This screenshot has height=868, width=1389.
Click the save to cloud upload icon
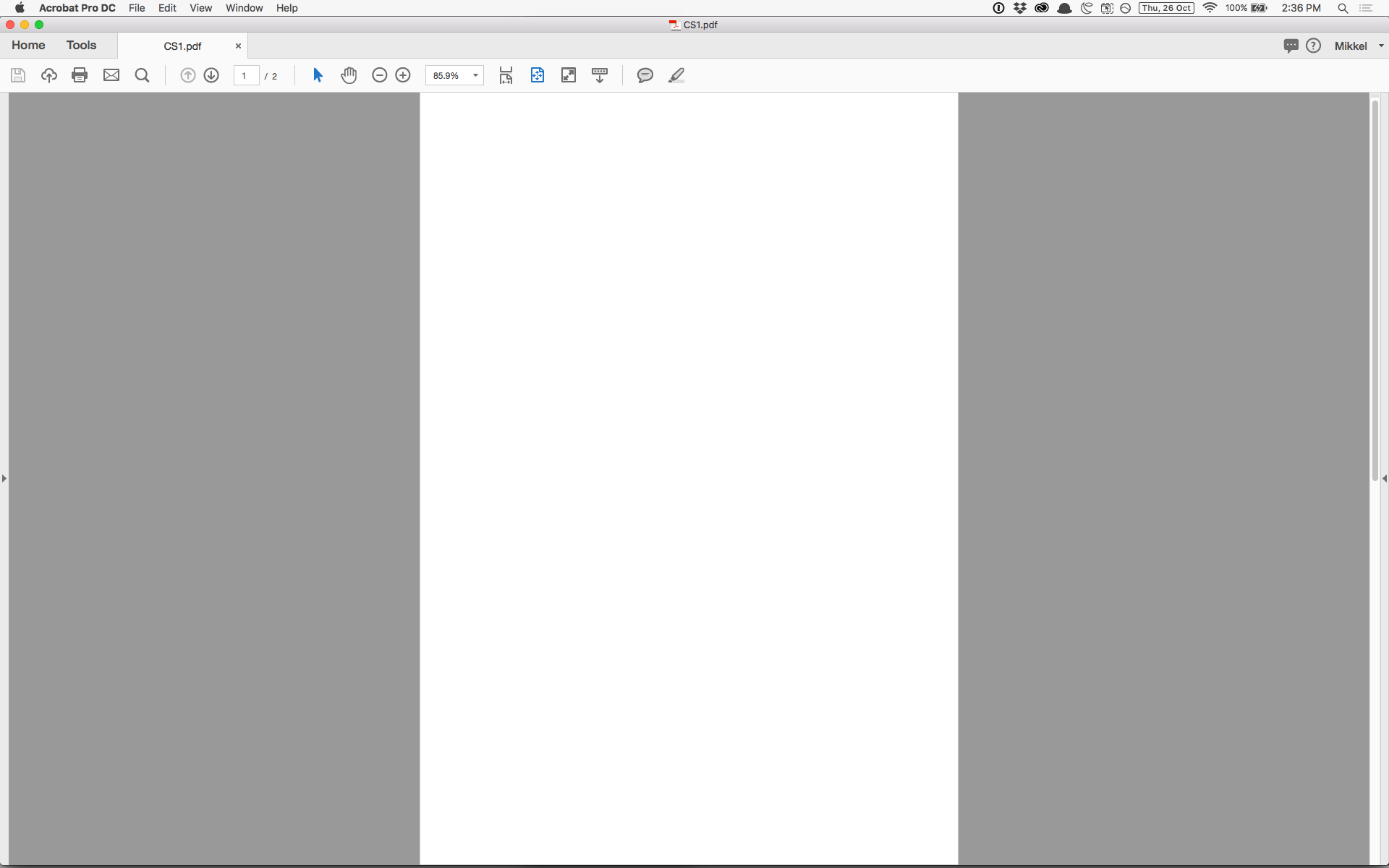click(48, 75)
